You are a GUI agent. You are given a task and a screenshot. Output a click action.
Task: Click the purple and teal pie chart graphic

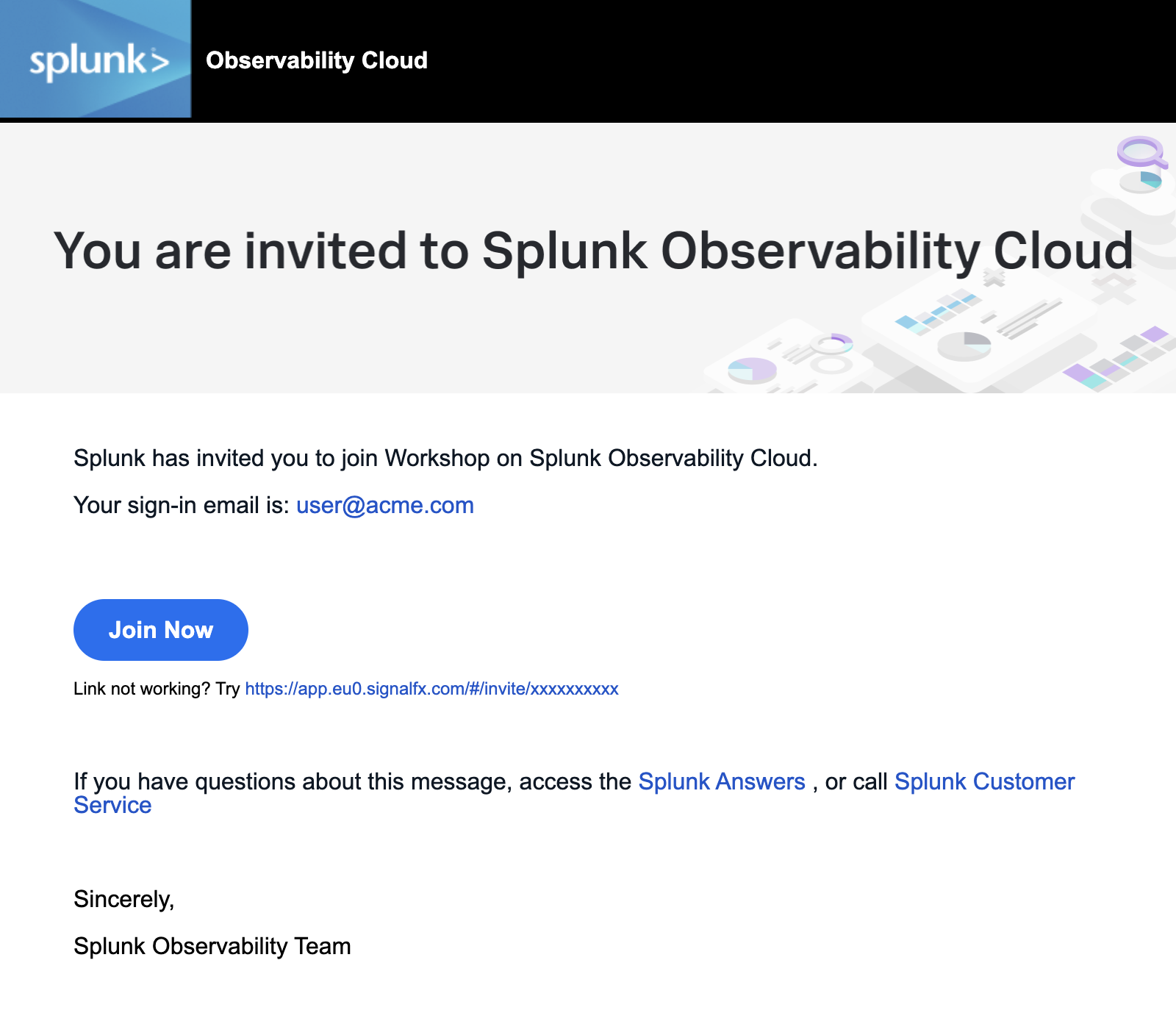tap(751, 369)
